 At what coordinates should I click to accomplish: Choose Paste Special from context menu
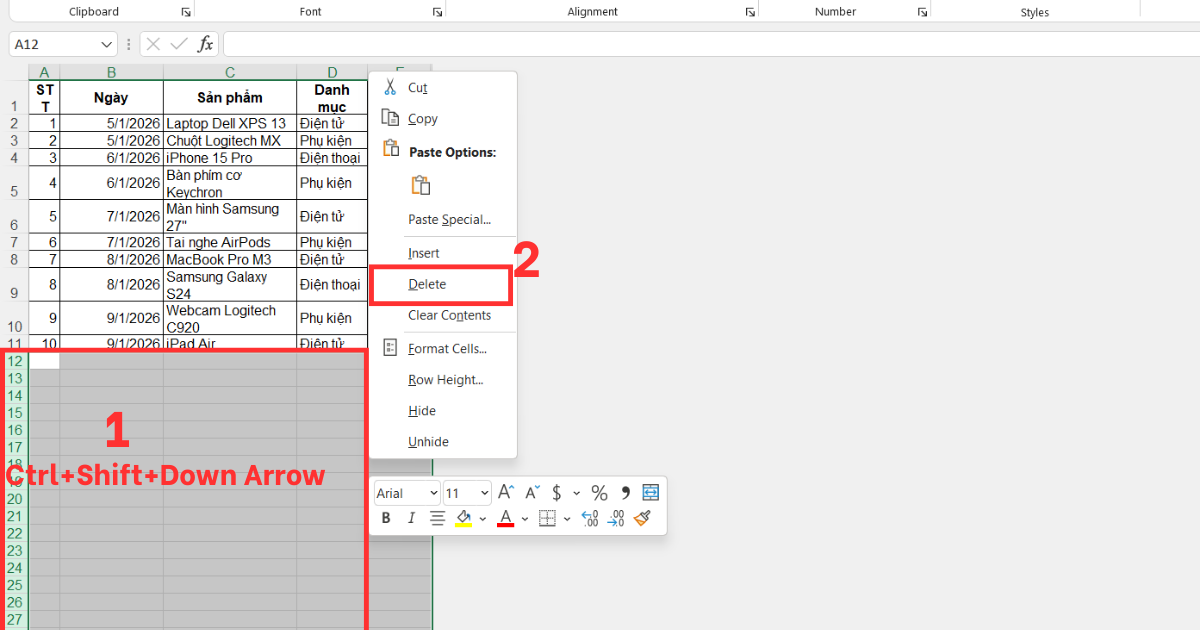tap(443, 219)
